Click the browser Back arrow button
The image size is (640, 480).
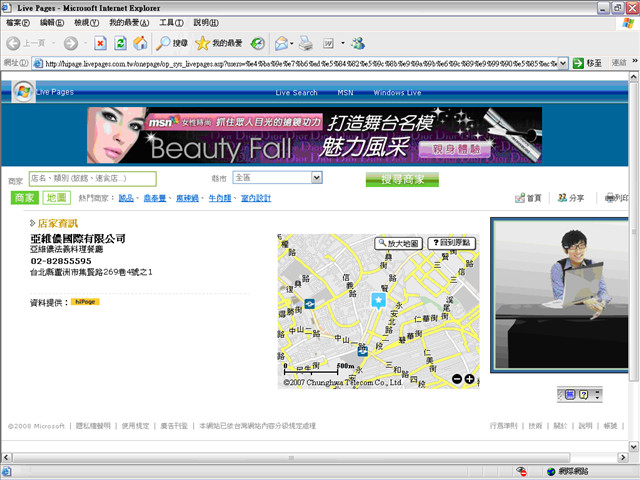[x=13, y=43]
